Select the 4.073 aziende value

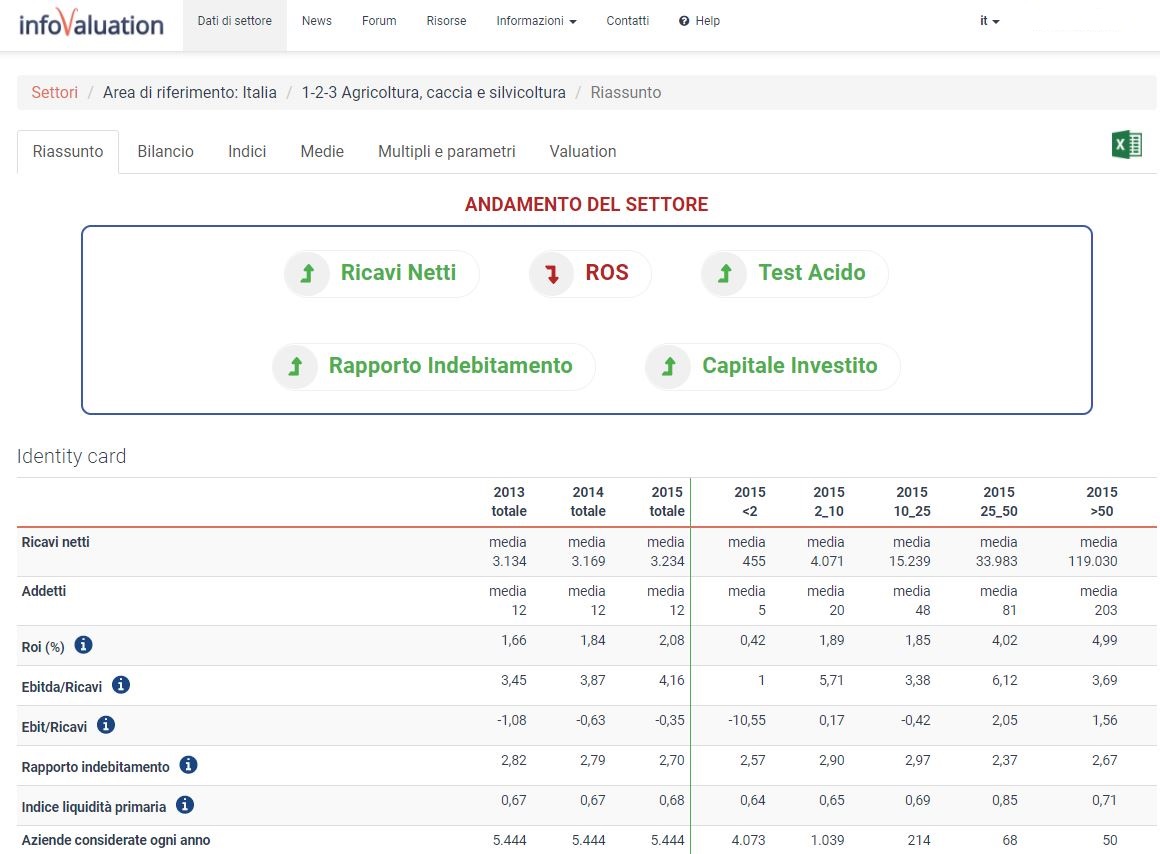748,840
